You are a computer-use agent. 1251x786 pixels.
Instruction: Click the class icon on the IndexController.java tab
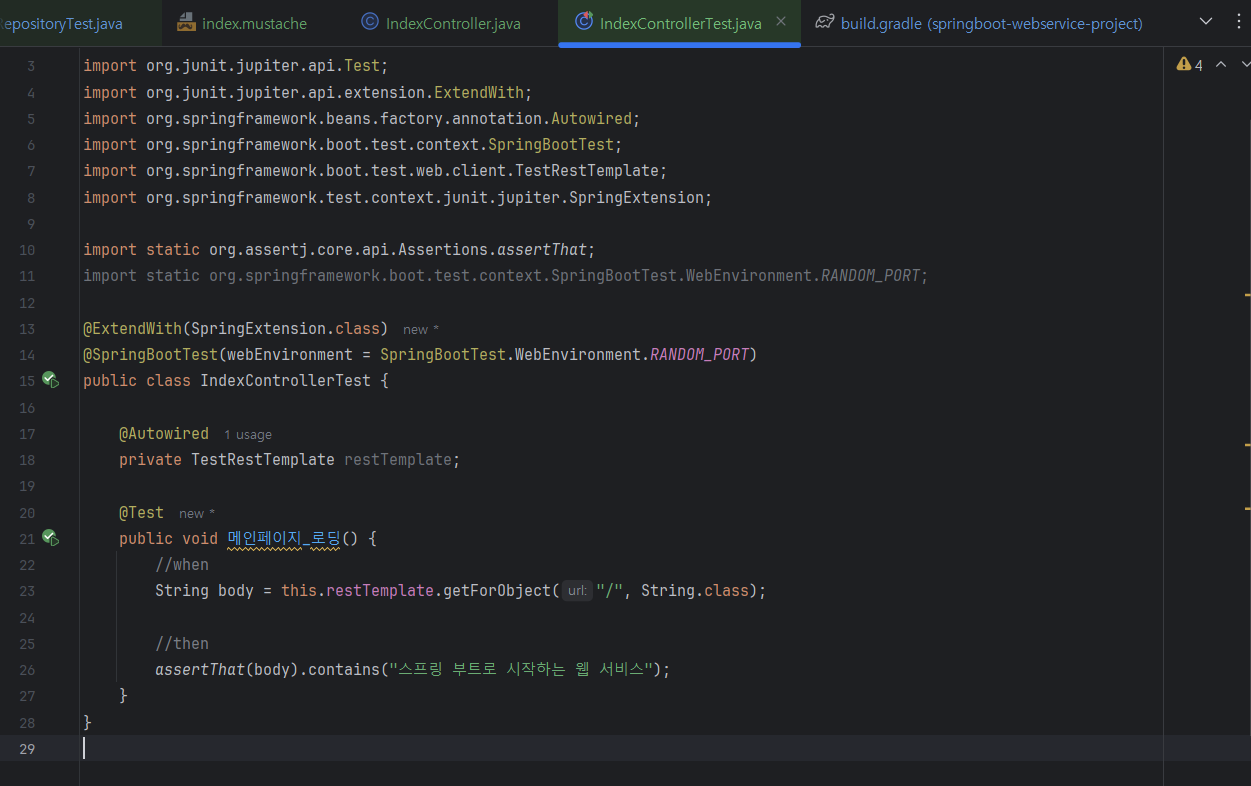(x=369, y=22)
